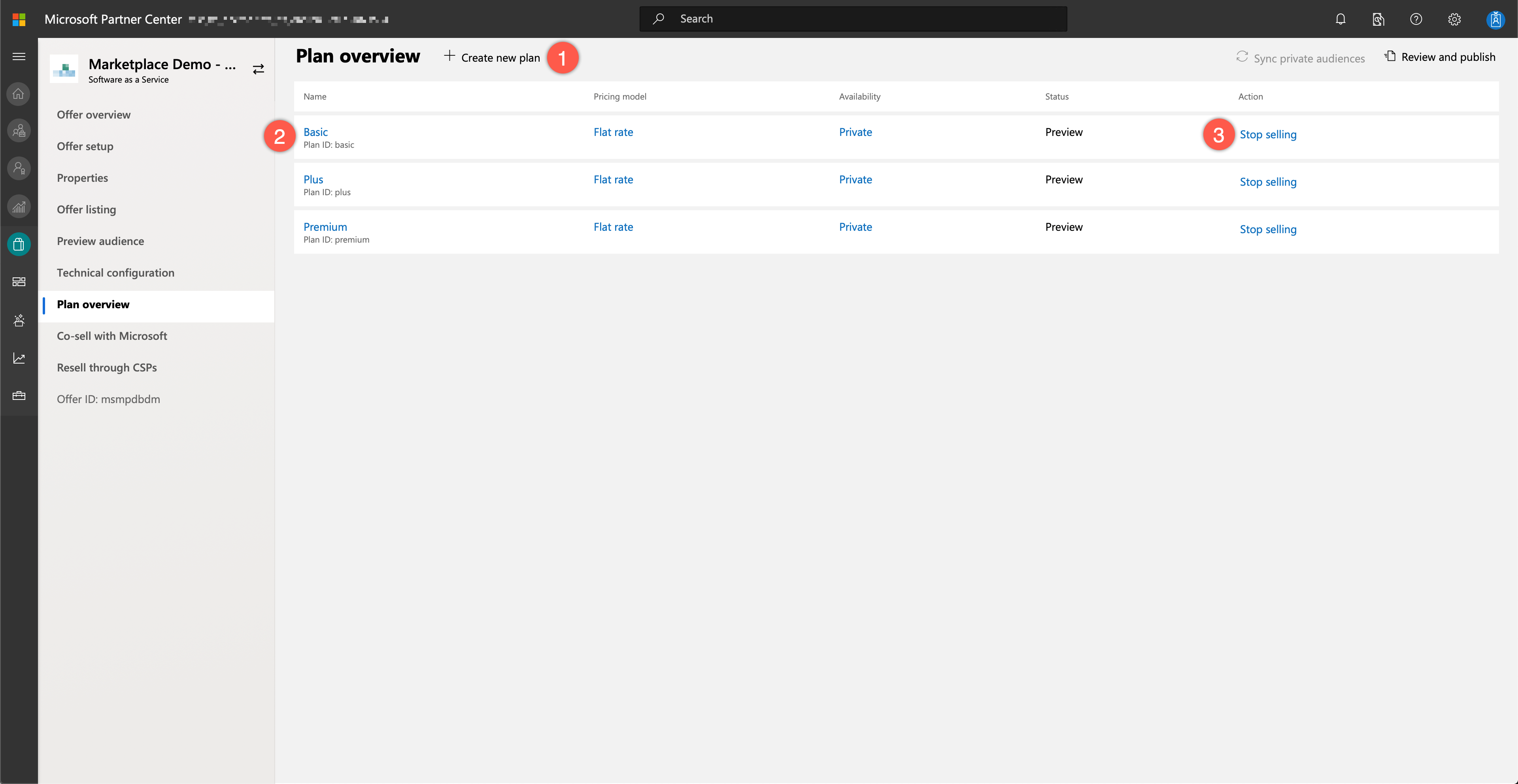Open the insights line chart icon
The height and width of the screenshot is (784, 1518).
point(19,358)
